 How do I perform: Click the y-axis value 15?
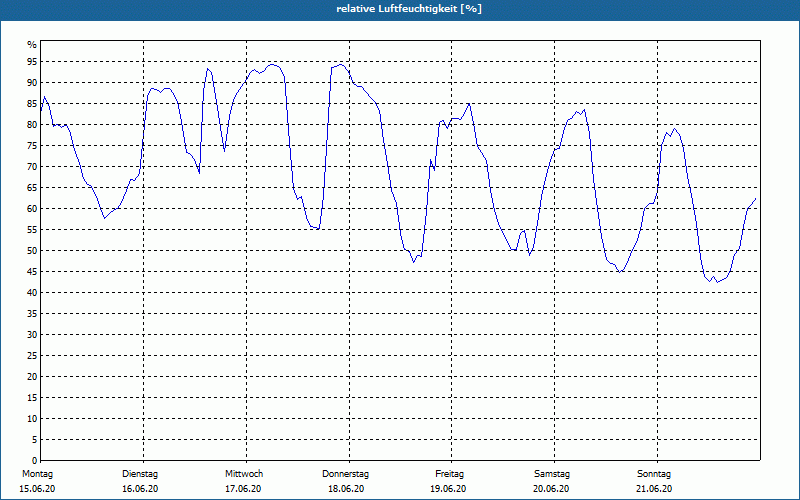(32, 397)
